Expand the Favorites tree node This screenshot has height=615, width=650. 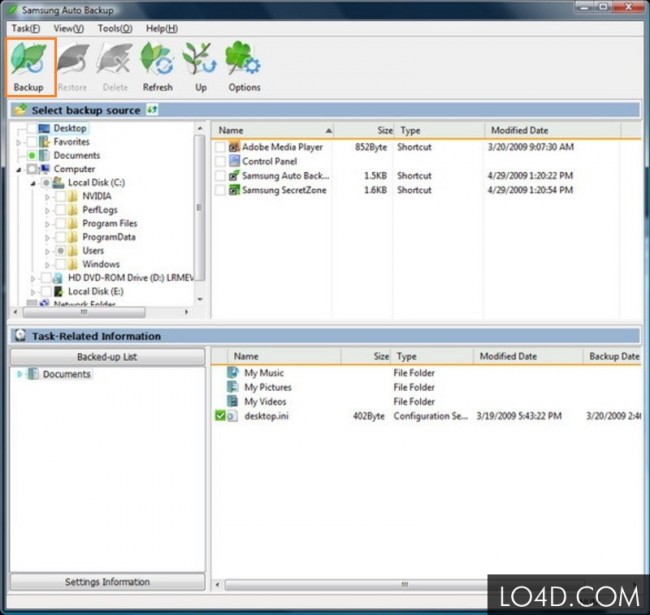(19, 142)
